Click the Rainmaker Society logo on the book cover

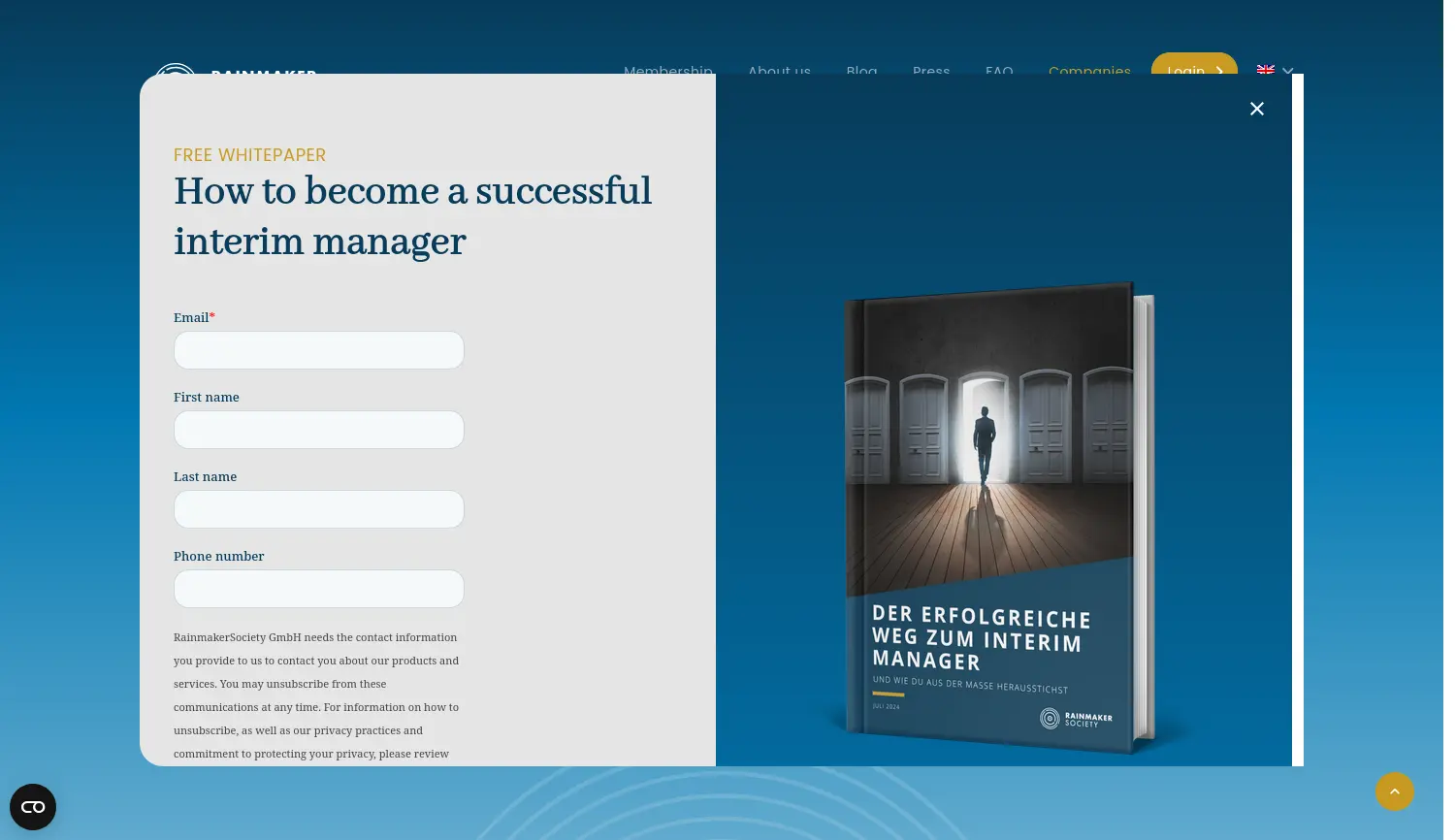click(x=1075, y=718)
